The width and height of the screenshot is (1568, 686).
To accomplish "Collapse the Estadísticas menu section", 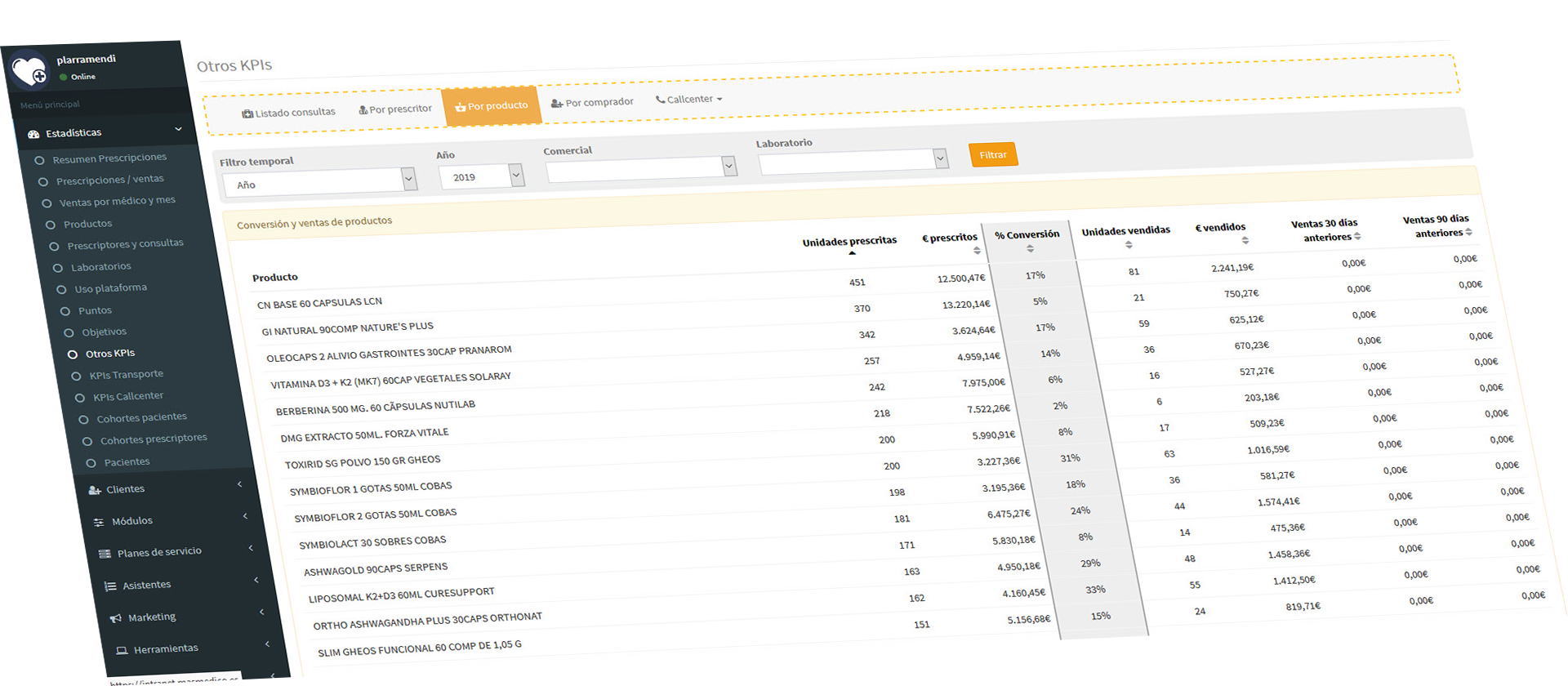I will click(178, 129).
